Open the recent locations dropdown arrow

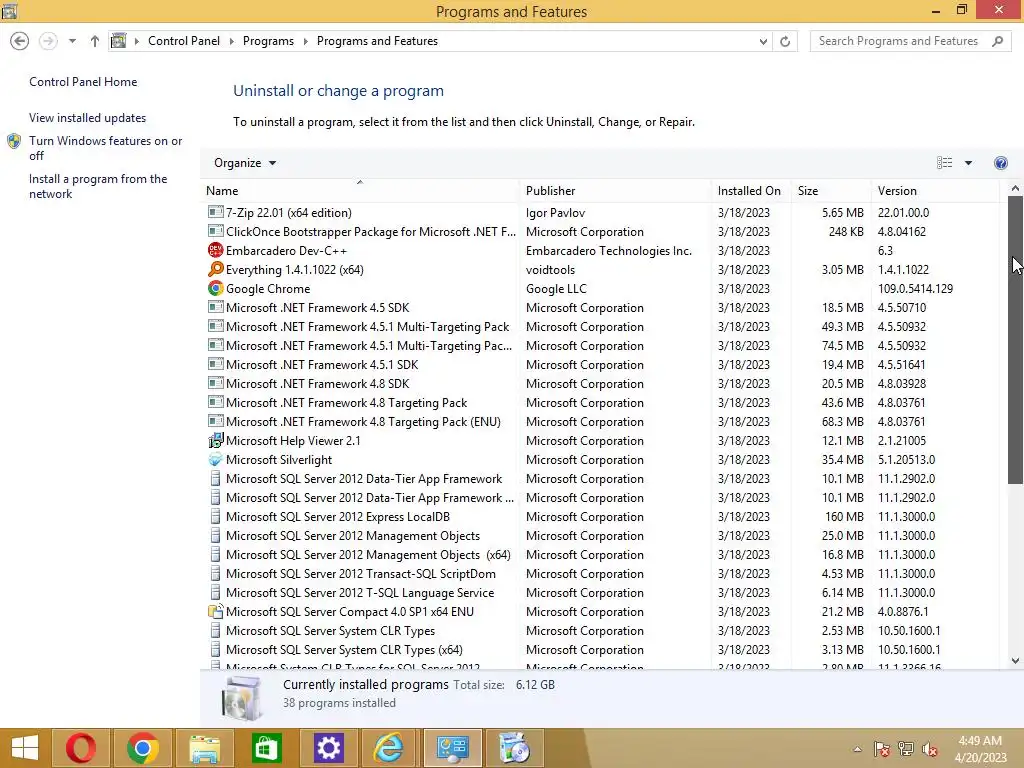[x=72, y=41]
